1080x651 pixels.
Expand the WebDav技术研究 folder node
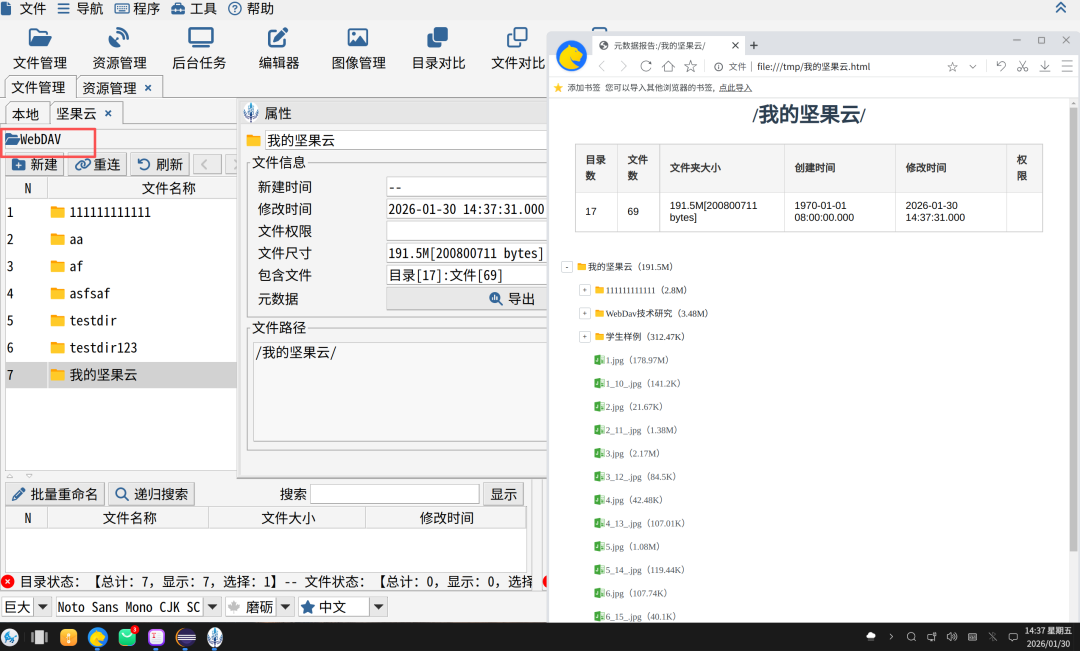tap(585, 313)
